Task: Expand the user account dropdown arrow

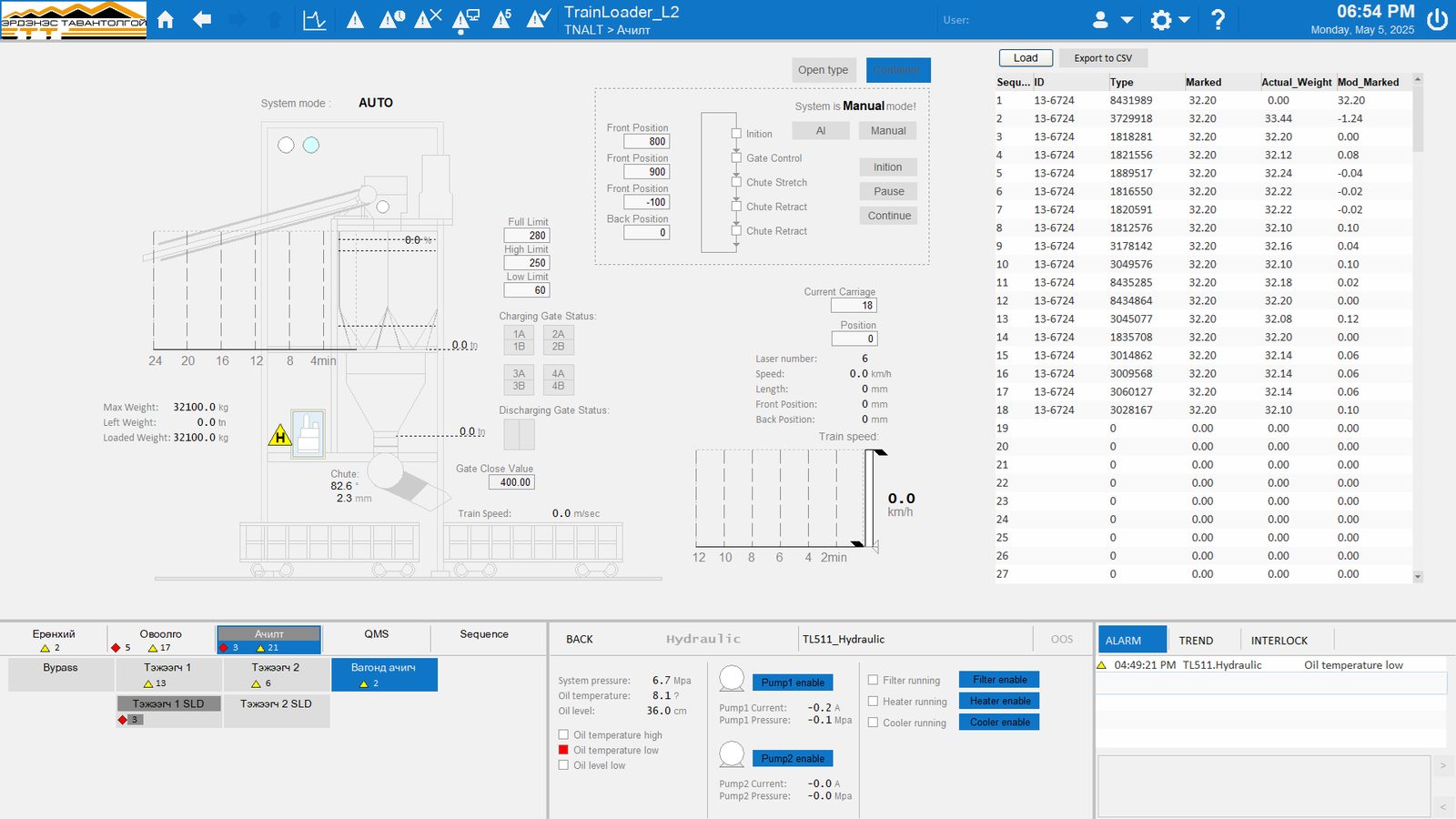Action: [1127, 20]
